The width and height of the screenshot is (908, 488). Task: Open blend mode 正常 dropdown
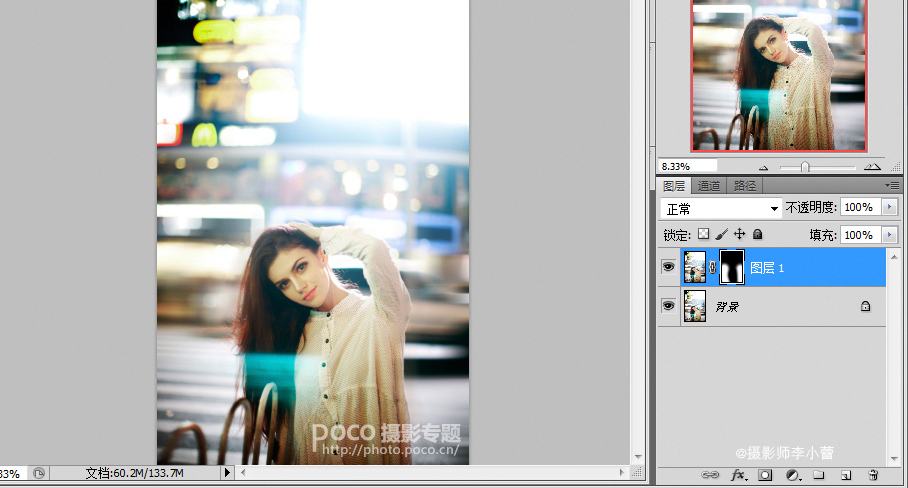pyautogui.click(x=720, y=208)
